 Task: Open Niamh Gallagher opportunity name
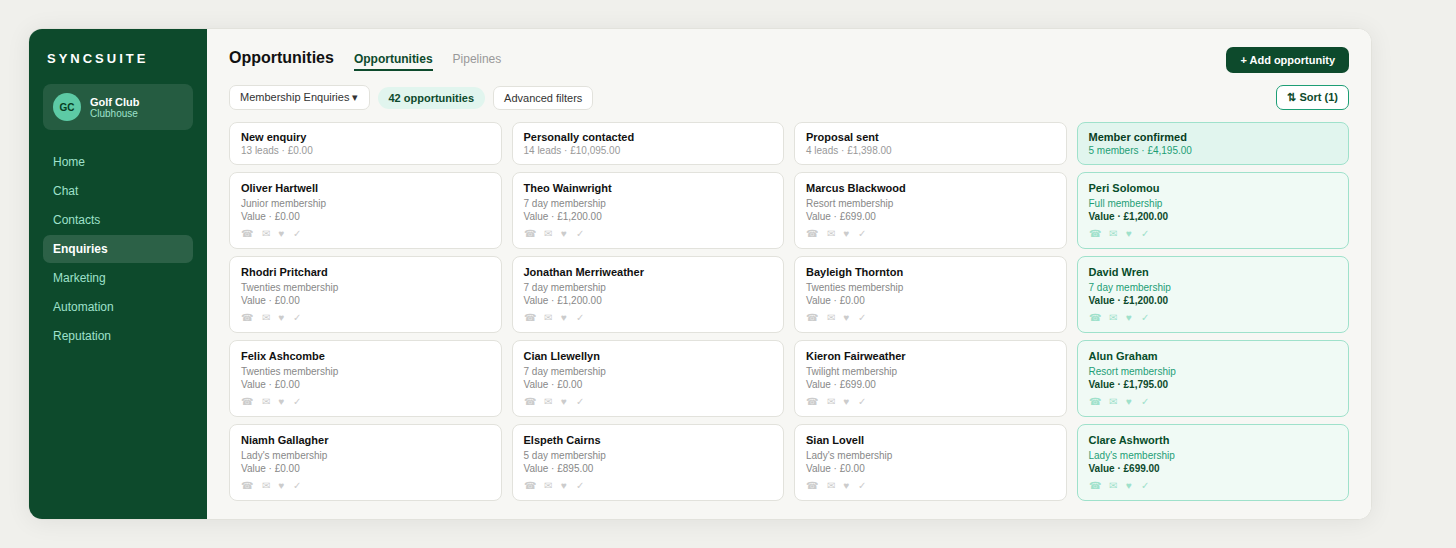tap(285, 440)
